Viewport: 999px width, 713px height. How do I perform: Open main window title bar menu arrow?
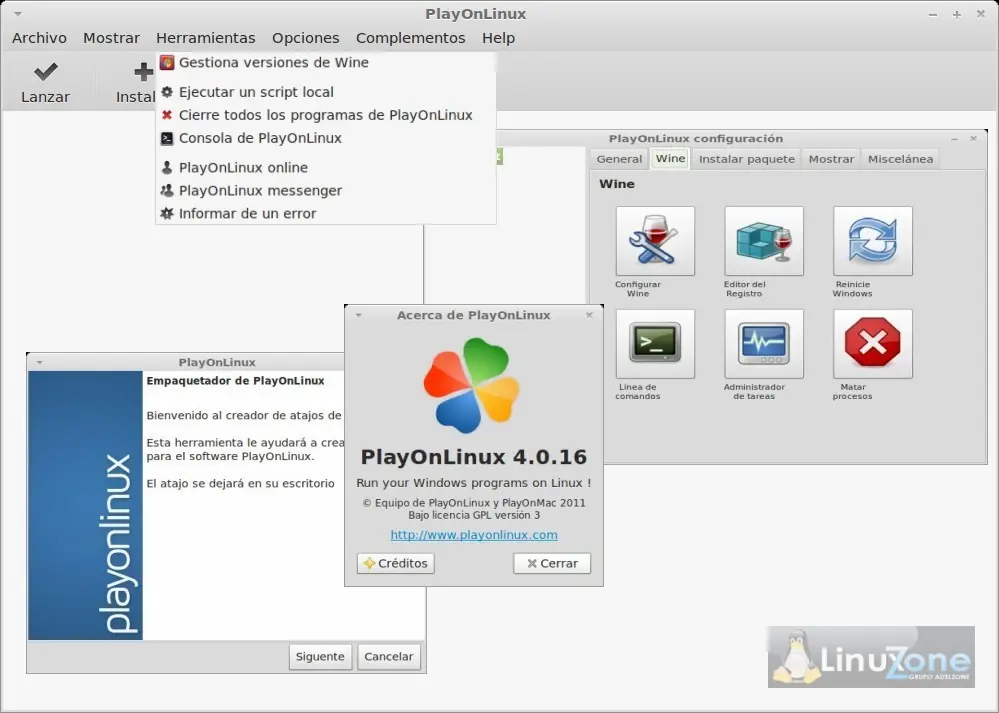click(x=18, y=14)
